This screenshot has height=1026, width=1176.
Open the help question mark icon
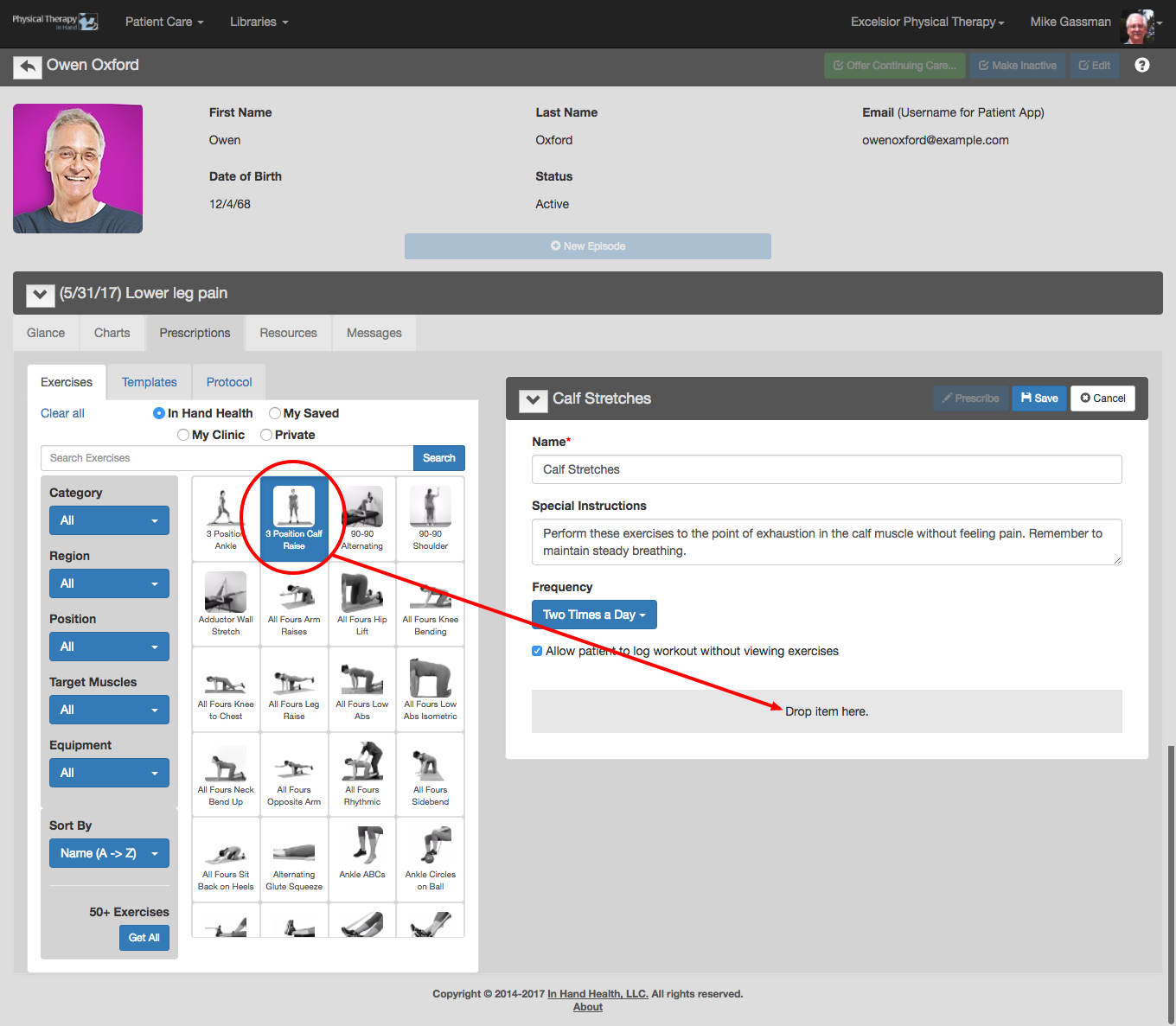pyautogui.click(x=1142, y=66)
